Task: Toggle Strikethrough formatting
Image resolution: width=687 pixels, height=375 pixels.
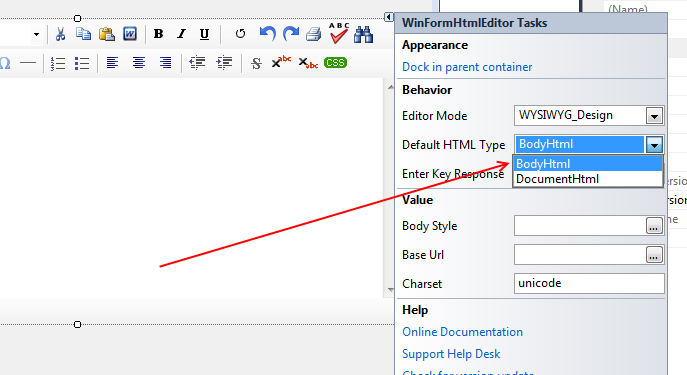Action: (x=256, y=64)
